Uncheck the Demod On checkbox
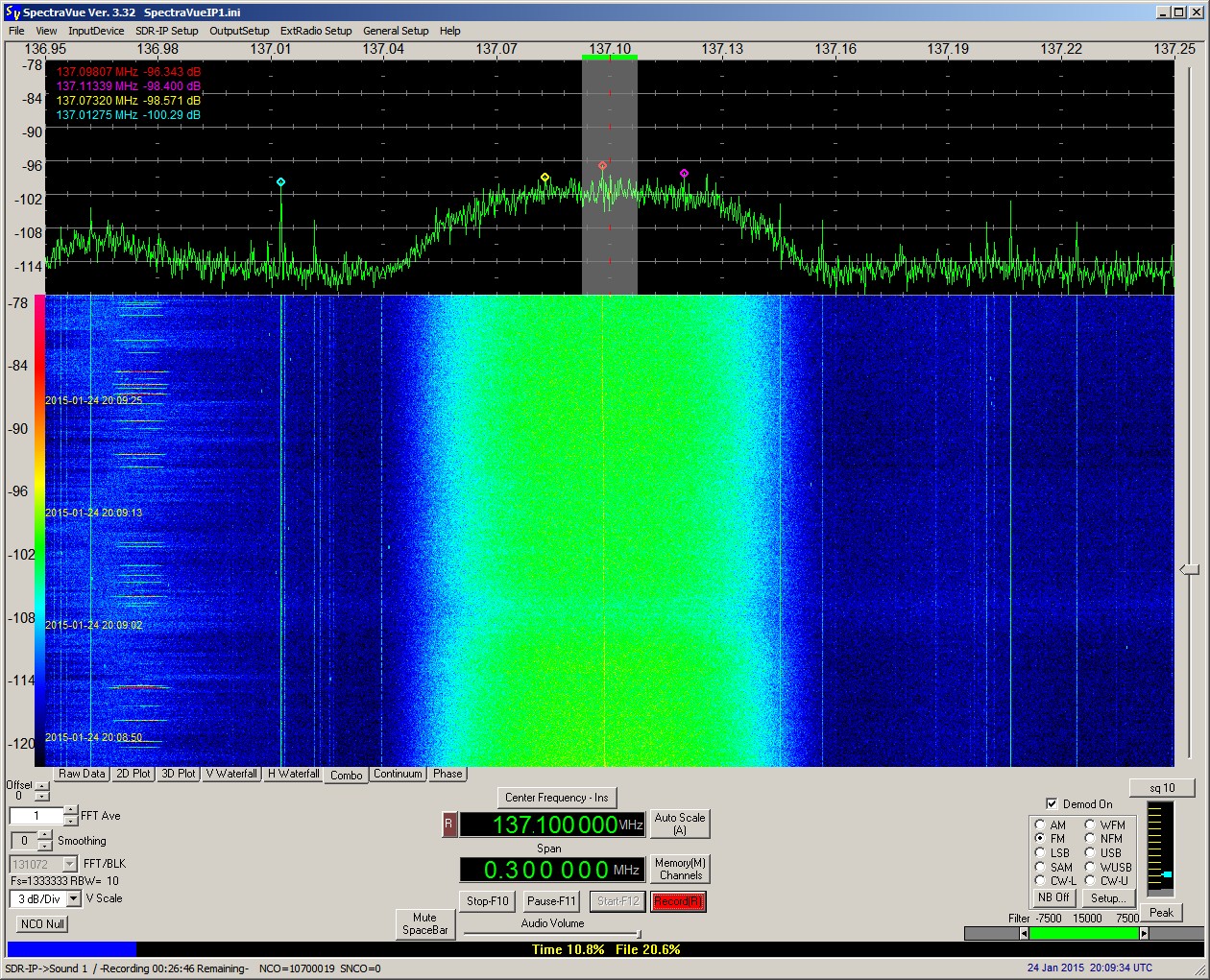1210x980 pixels. click(1052, 804)
